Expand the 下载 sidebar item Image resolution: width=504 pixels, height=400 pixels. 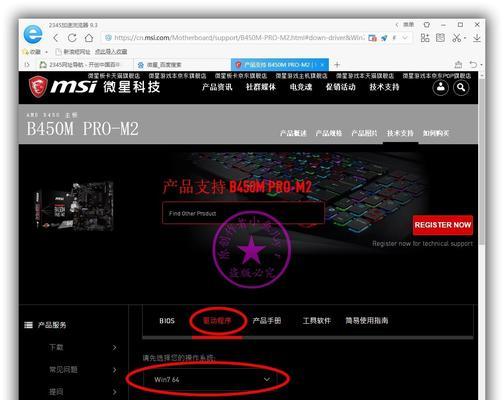[83, 348]
